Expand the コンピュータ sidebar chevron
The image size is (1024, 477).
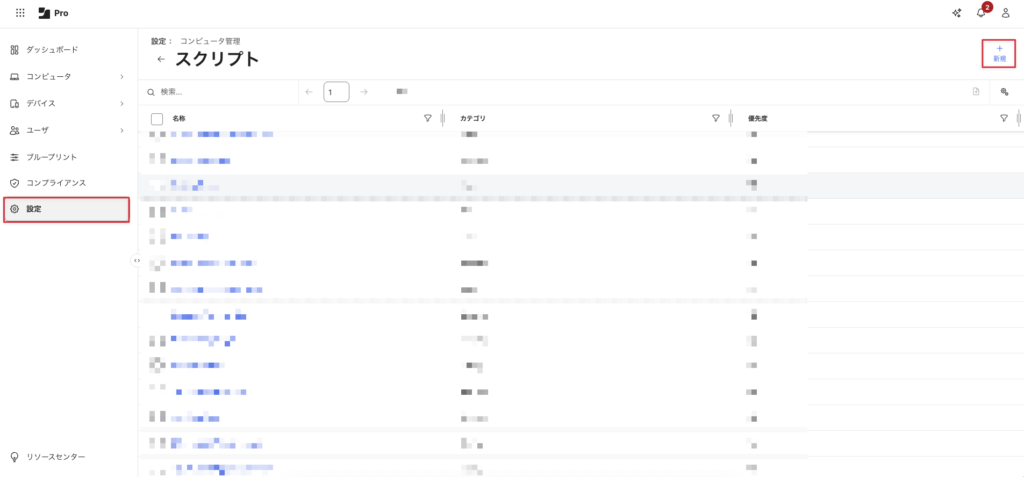(122, 76)
